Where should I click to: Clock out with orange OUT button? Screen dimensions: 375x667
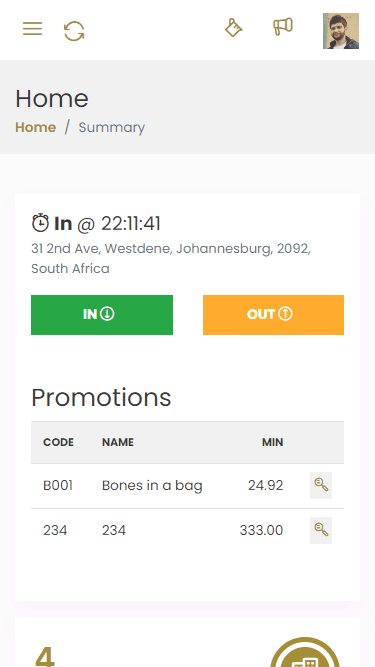click(x=273, y=315)
